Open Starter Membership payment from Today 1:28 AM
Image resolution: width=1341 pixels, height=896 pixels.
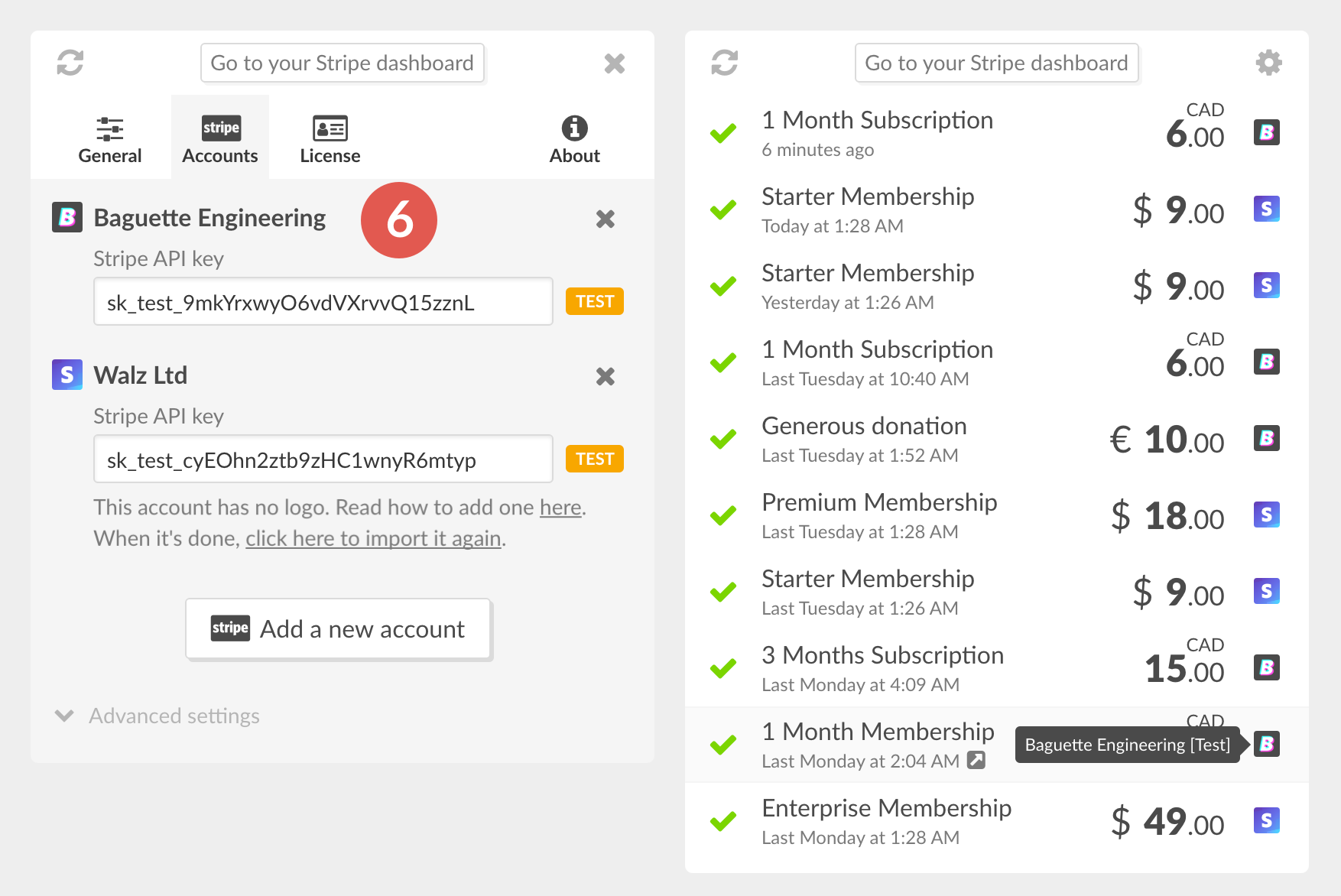(997, 209)
